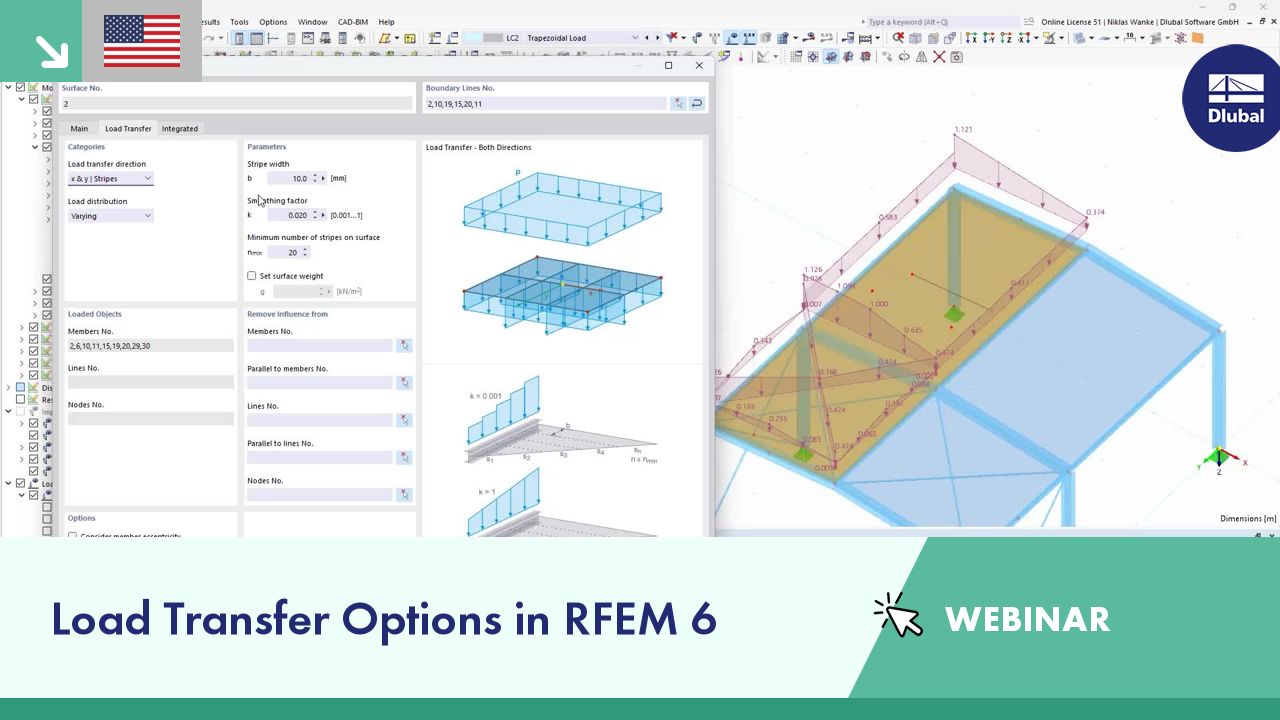Check the Consider member eccentricity option
The height and width of the screenshot is (720, 1280).
pyautogui.click(x=73, y=536)
